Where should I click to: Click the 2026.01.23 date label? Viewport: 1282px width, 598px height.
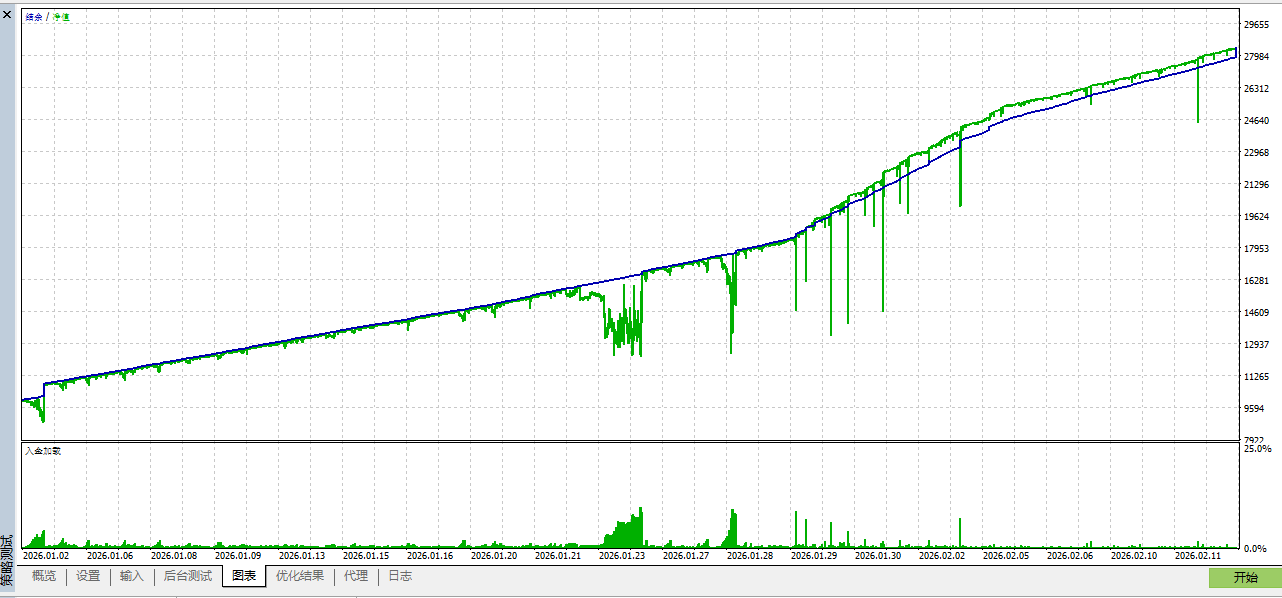pyautogui.click(x=622, y=555)
